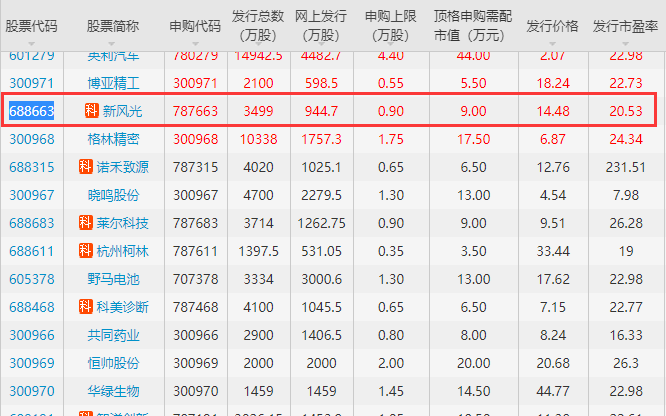Open stock code 688683 link
The height and width of the screenshot is (416, 666).
click(x=32, y=224)
